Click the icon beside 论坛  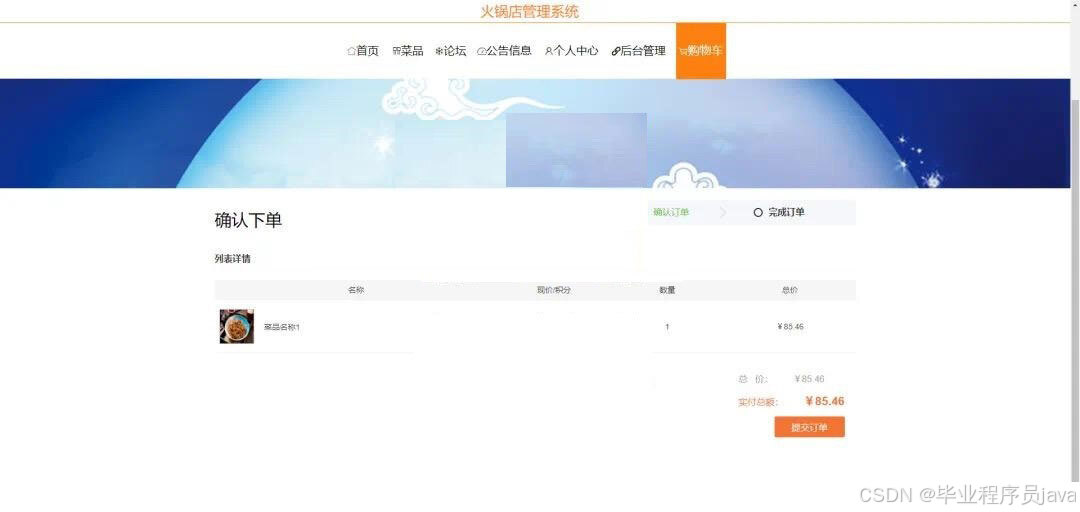point(439,51)
